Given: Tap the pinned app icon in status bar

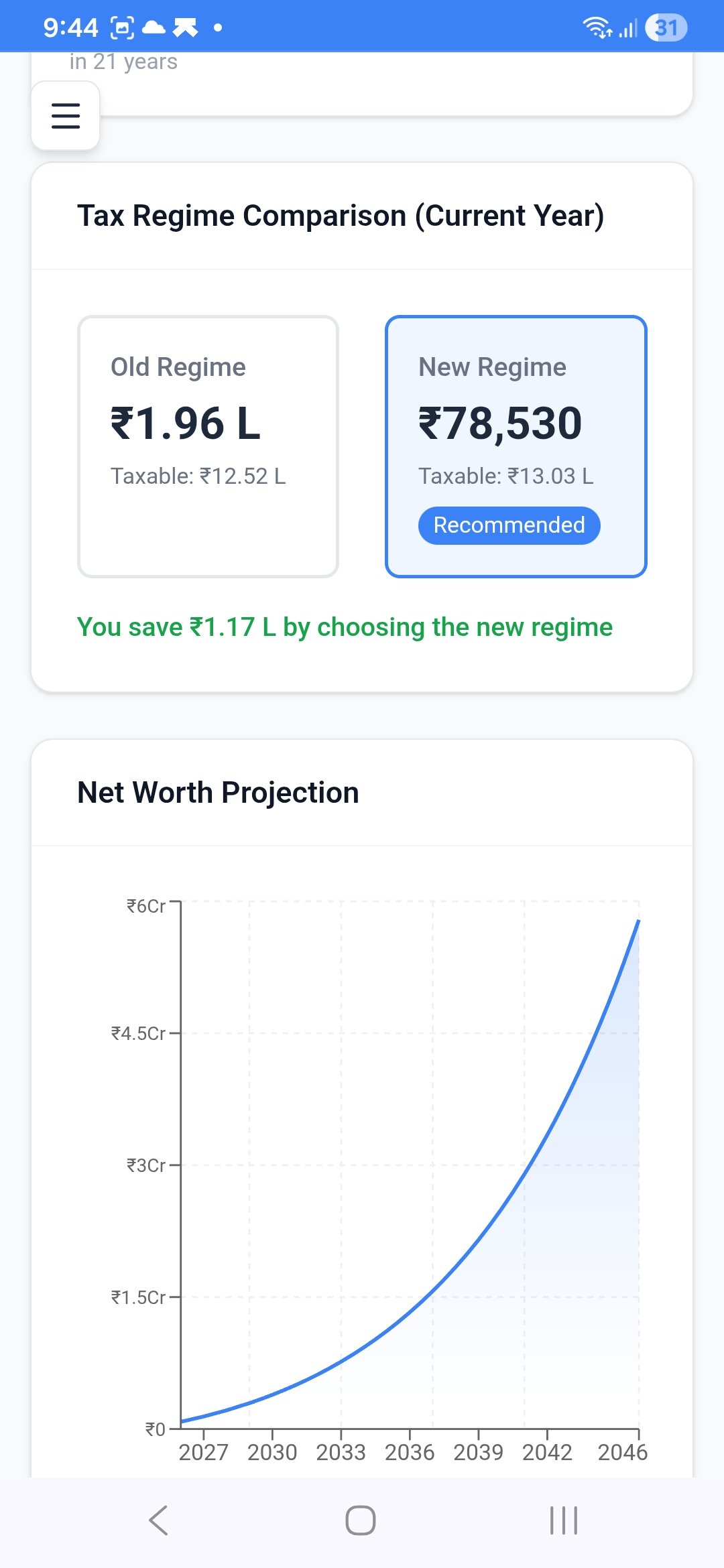Looking at the screenshot, I should 185,27.
